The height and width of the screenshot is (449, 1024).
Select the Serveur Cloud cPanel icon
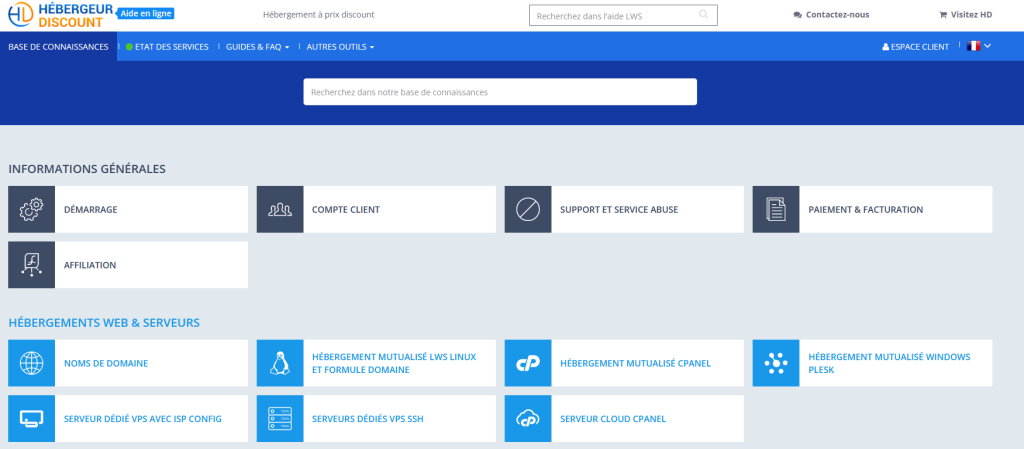tap(528, 418)
